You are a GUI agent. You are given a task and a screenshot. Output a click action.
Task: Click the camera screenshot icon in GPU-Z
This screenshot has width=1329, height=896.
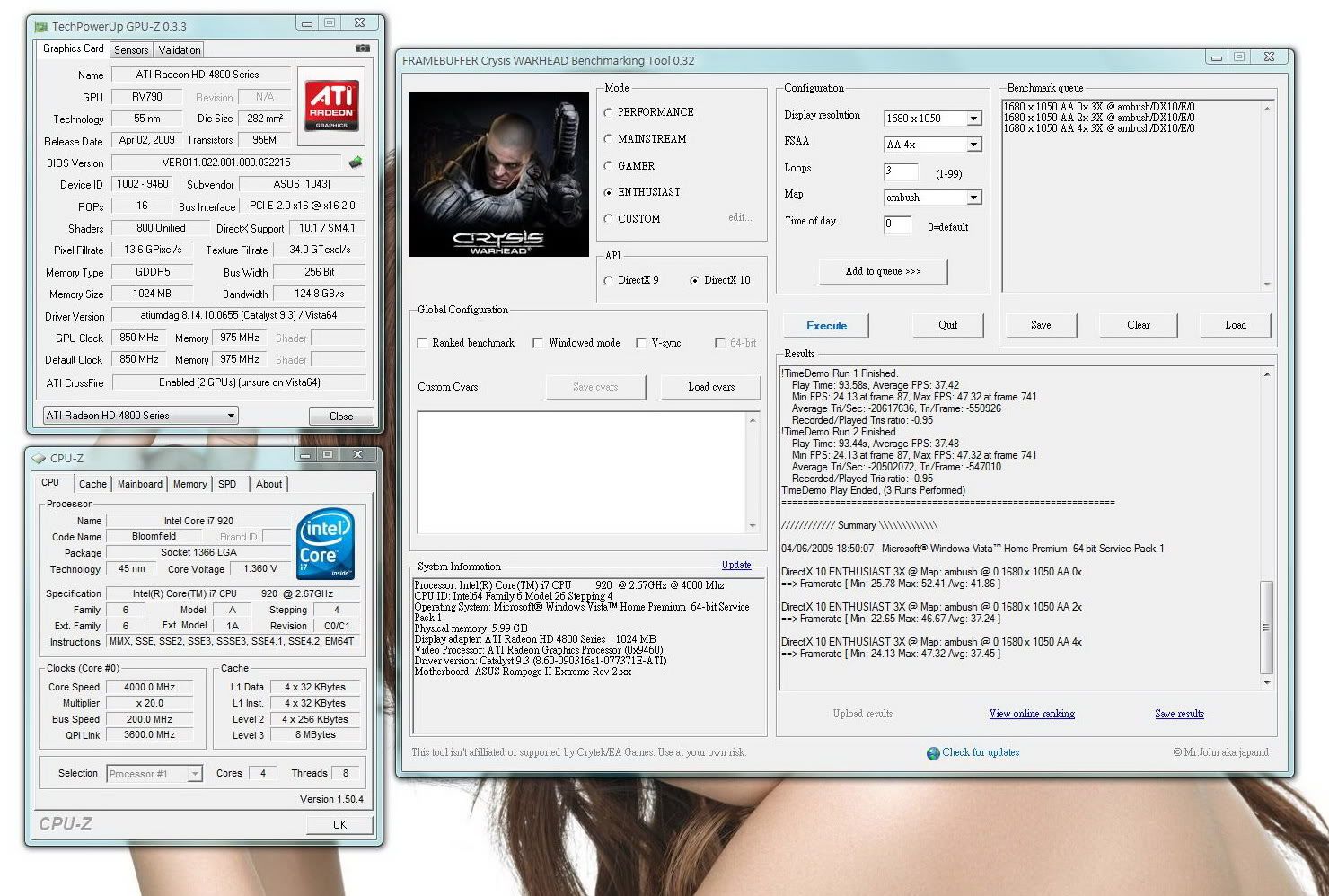click(362, 48)
